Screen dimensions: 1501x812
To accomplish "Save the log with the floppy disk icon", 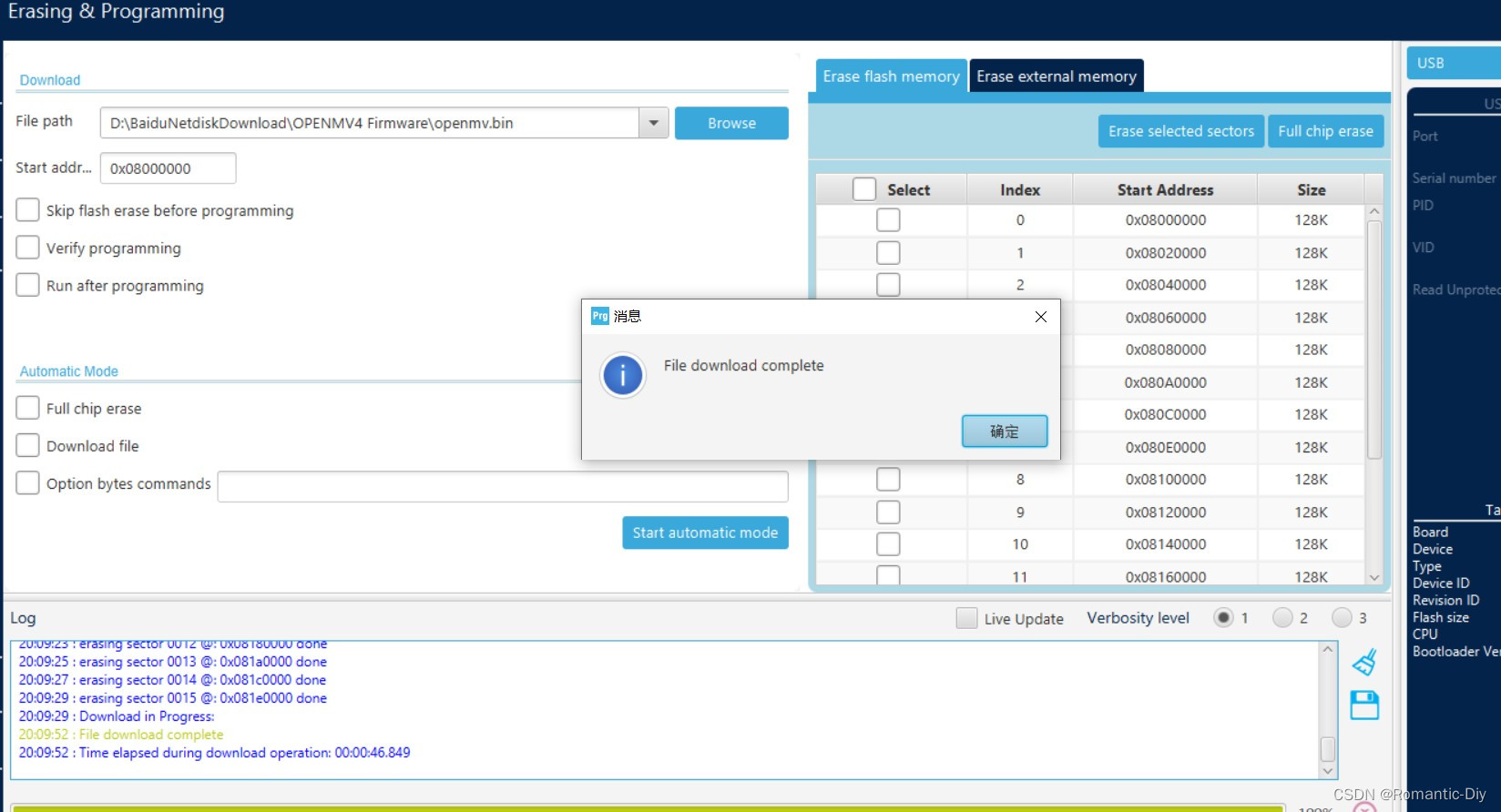I will click(x=1364, y=705).
